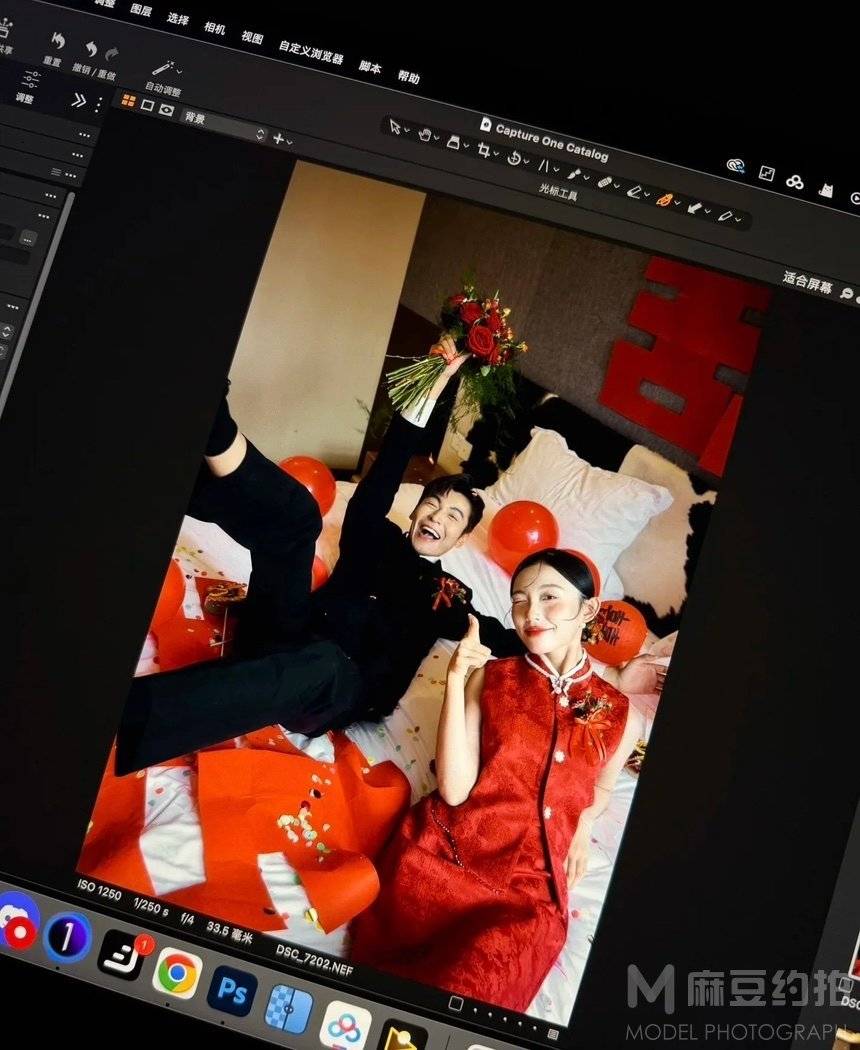
Task: Open the top panel's three-dot options
Action: click(x=84, y=135)
